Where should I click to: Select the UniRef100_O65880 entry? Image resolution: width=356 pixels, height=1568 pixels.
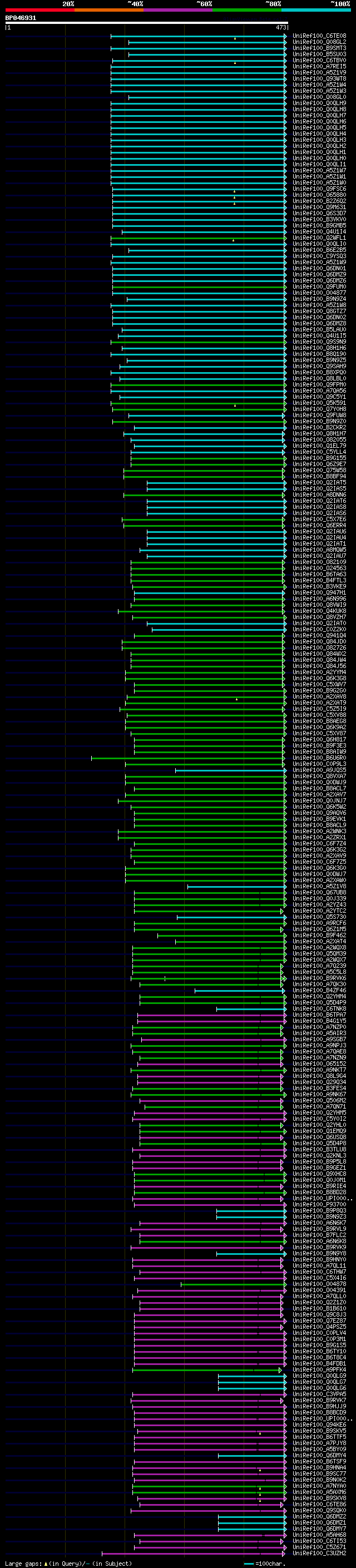click(x=319, y=195)
